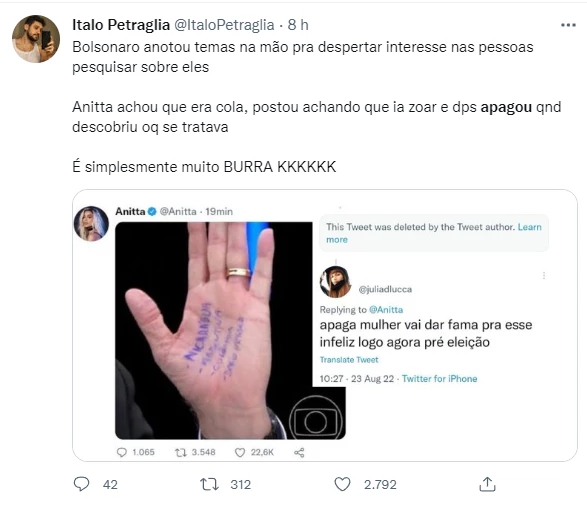
Task: Click Translate Tweet under the reply
Action: tap(349, 360)
